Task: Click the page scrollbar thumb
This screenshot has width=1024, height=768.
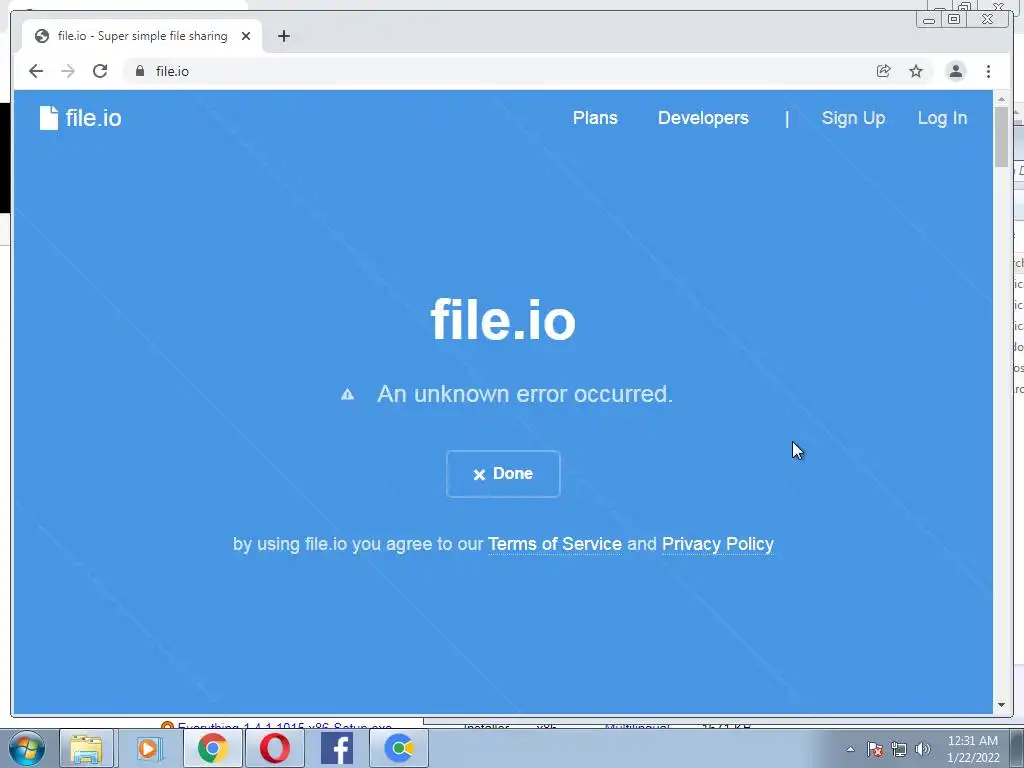Action: (1001, 136)
